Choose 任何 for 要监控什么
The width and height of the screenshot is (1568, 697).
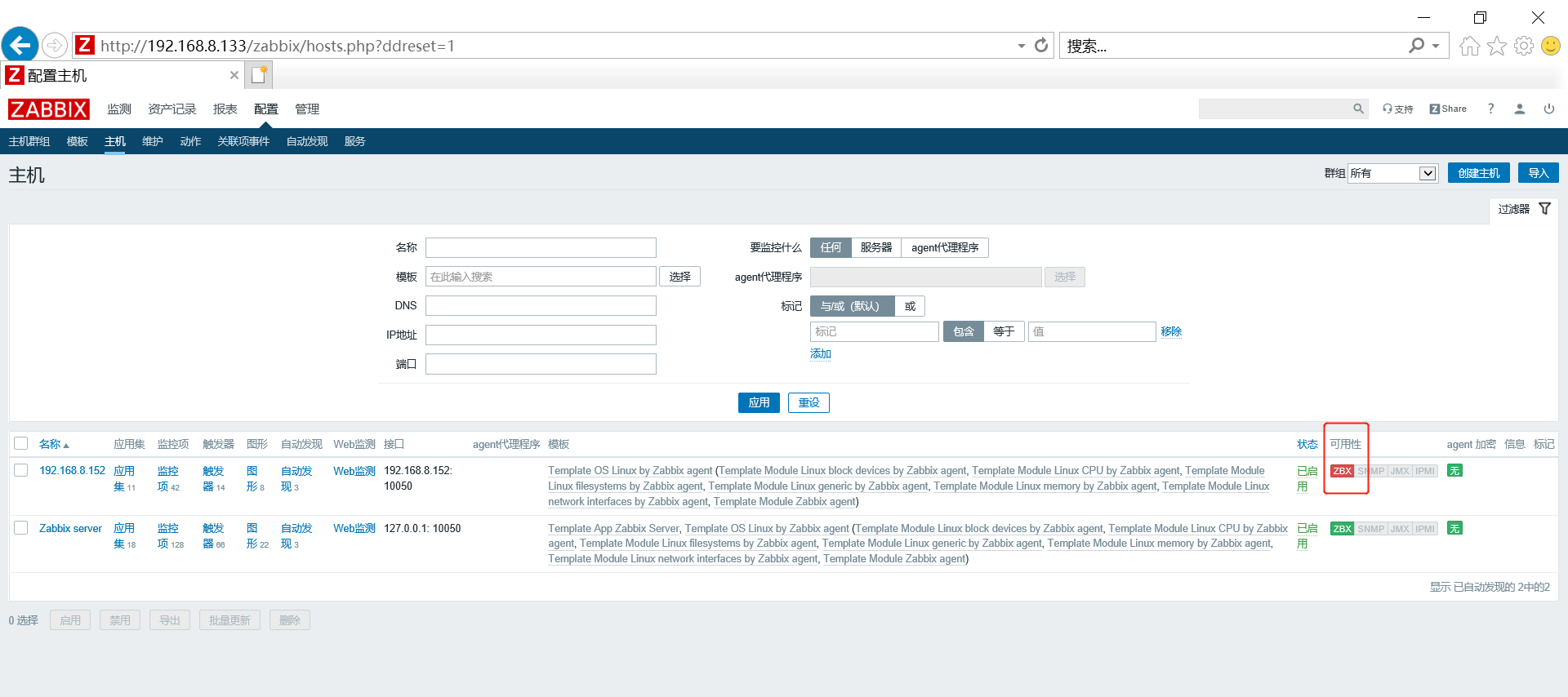pyautogui.click(x=831, y=247)
